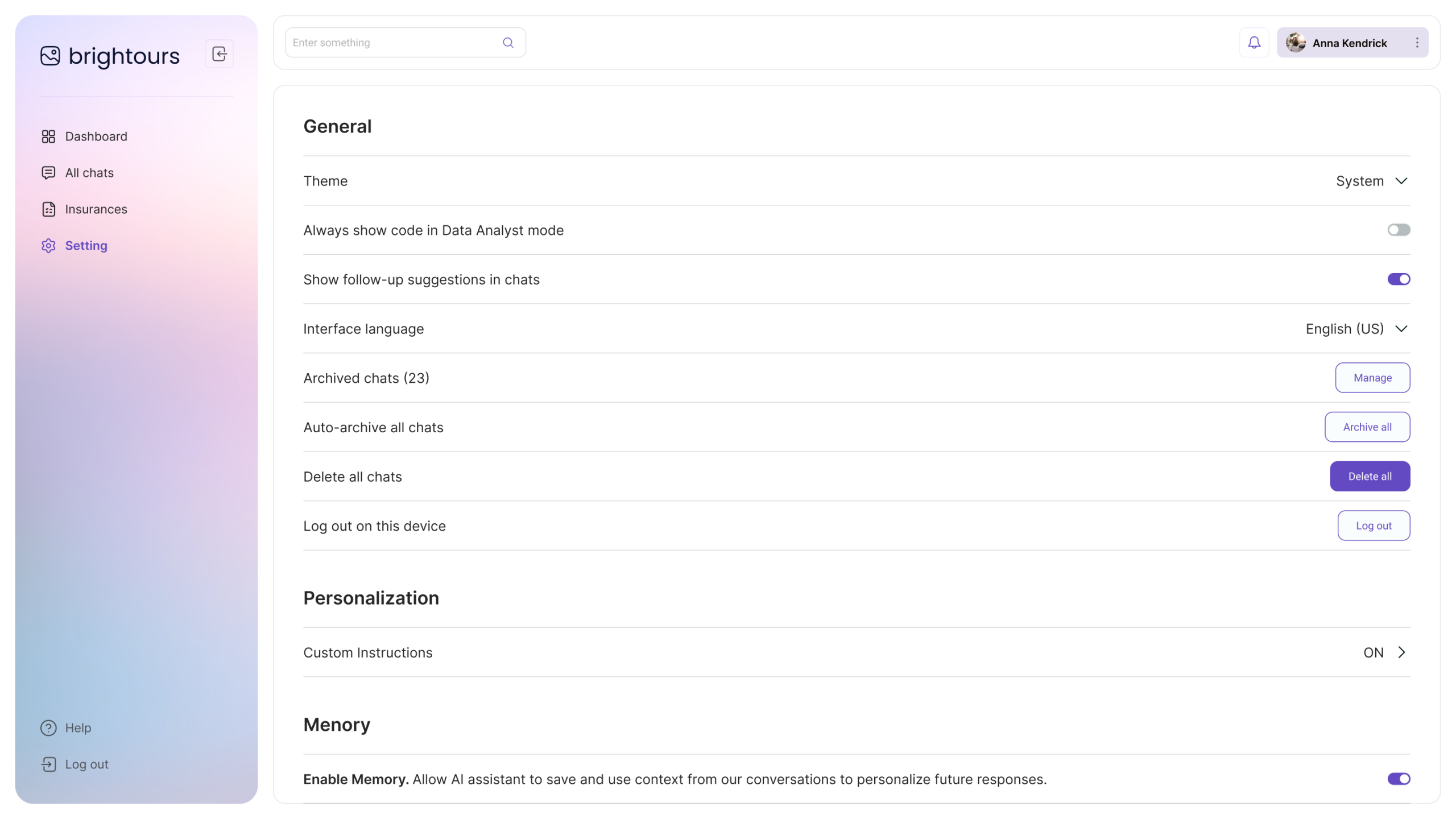The image size is (1456, 819).
Task: Enable Always show code in Data Analyst mode
Action: [1398, 230]
